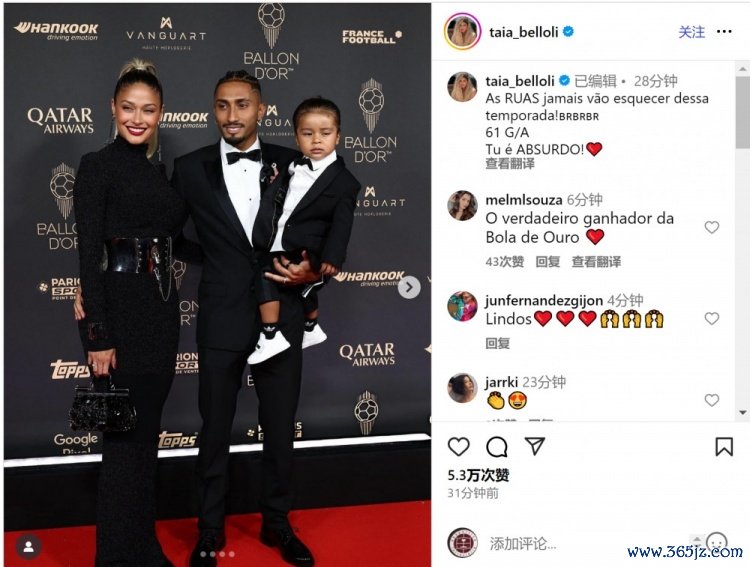View translation of melmlsouza's comment
Screen dimensions: 750x567
point(596,262)
